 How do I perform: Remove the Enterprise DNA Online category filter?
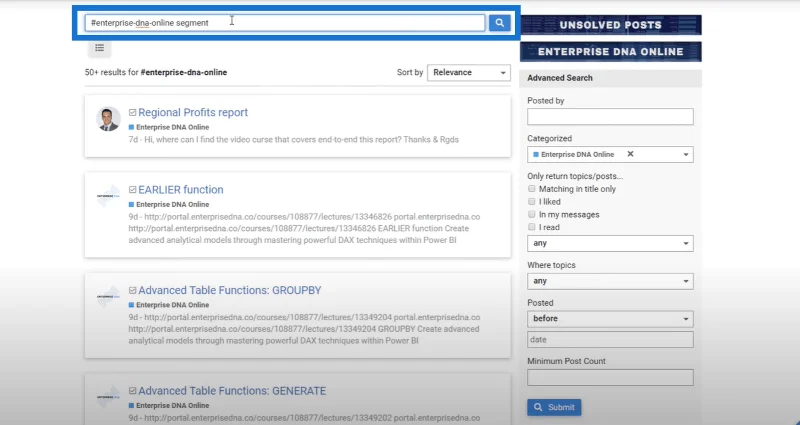(x=630, y=154)
